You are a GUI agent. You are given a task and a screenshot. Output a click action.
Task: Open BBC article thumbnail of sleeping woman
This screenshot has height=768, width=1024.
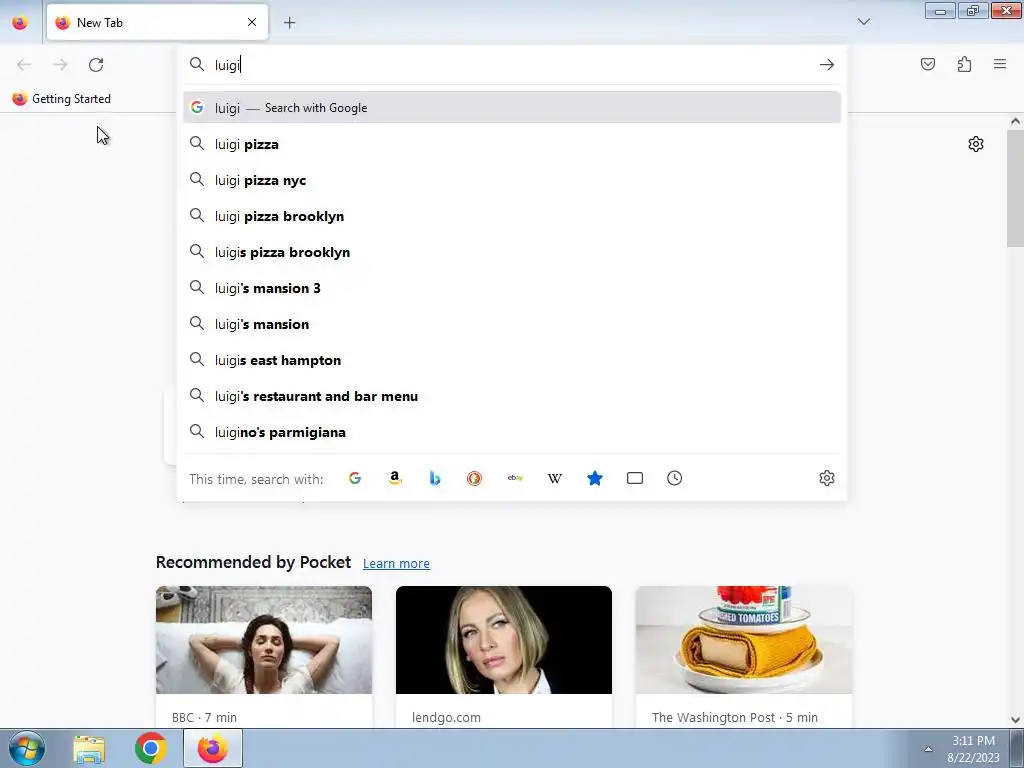tap(264, 639)
